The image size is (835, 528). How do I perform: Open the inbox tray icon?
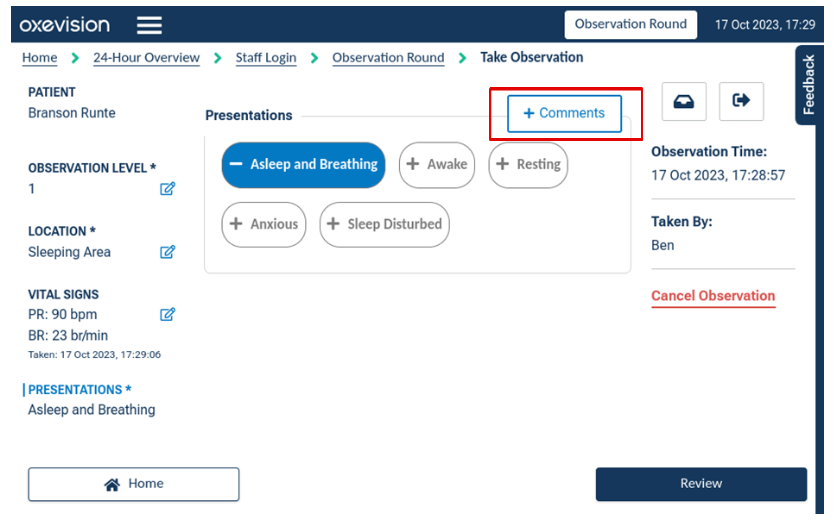click(x=684, y=101)
